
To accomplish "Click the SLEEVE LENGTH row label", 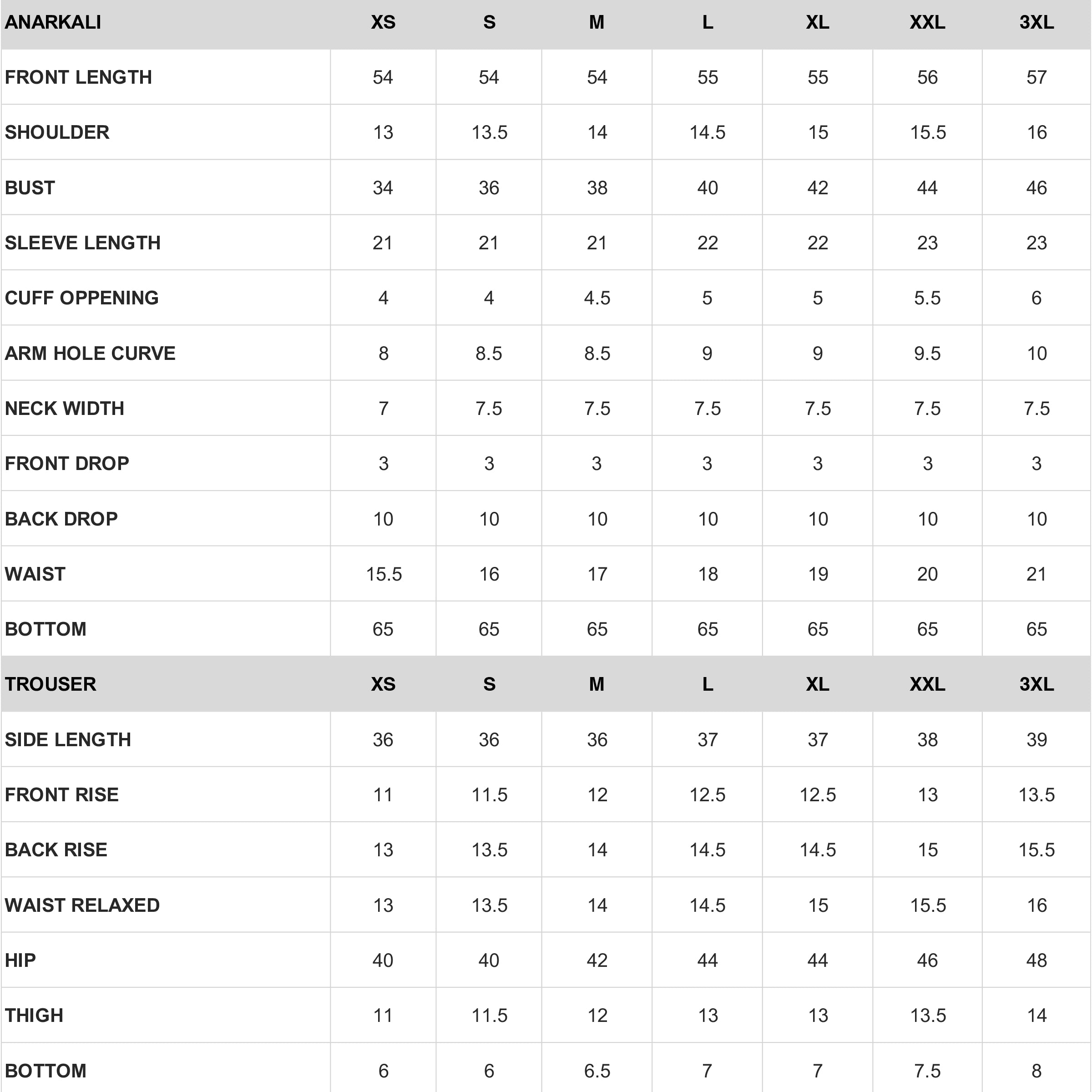I will click(82, 243).
